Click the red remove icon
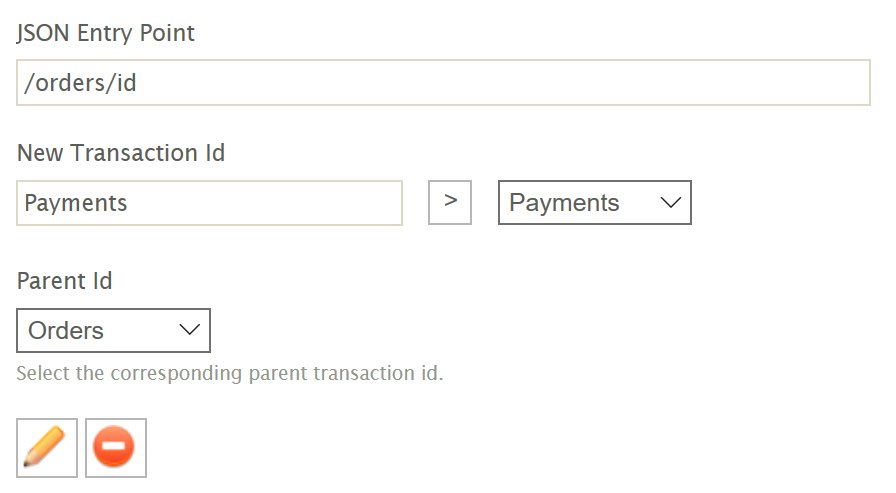This screenshot has height=493, width=896. [x=116, y=448]
